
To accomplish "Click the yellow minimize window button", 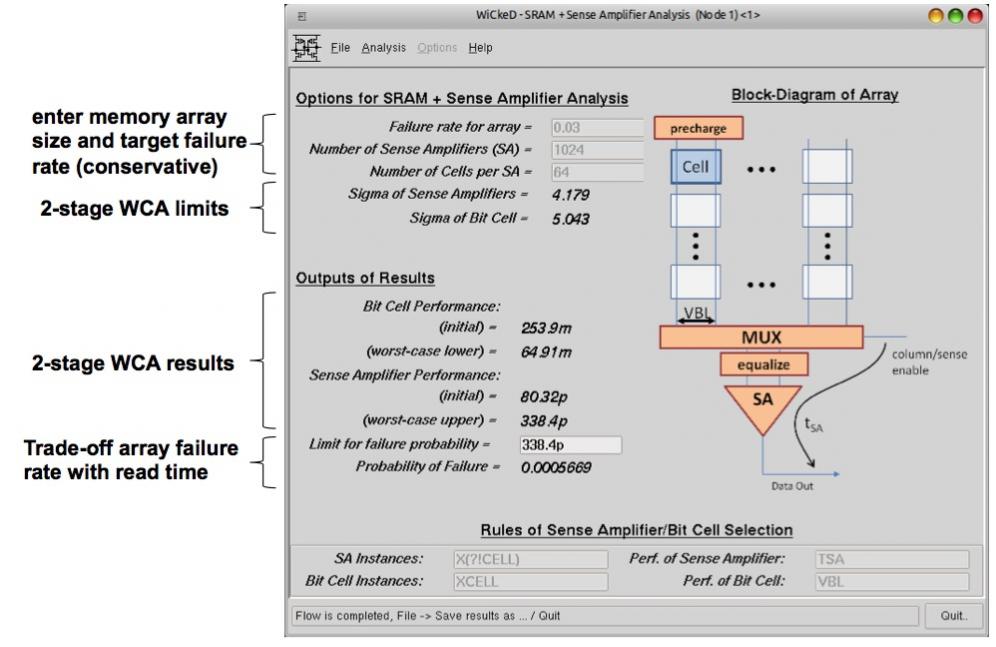I will pos(936,17).
